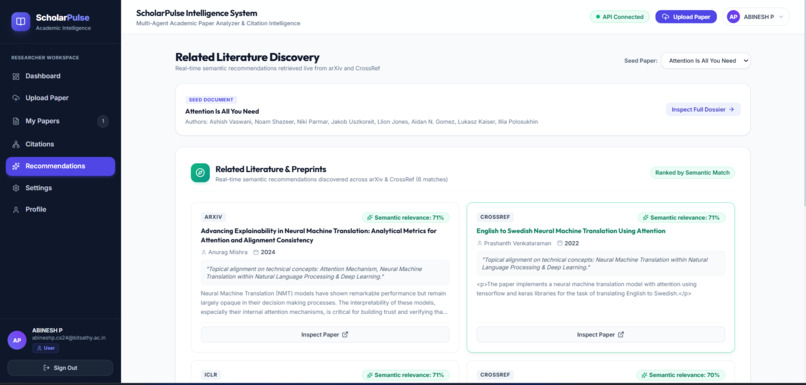Click the sidebar AP avatar circle
806x385 pixels.
17,340
